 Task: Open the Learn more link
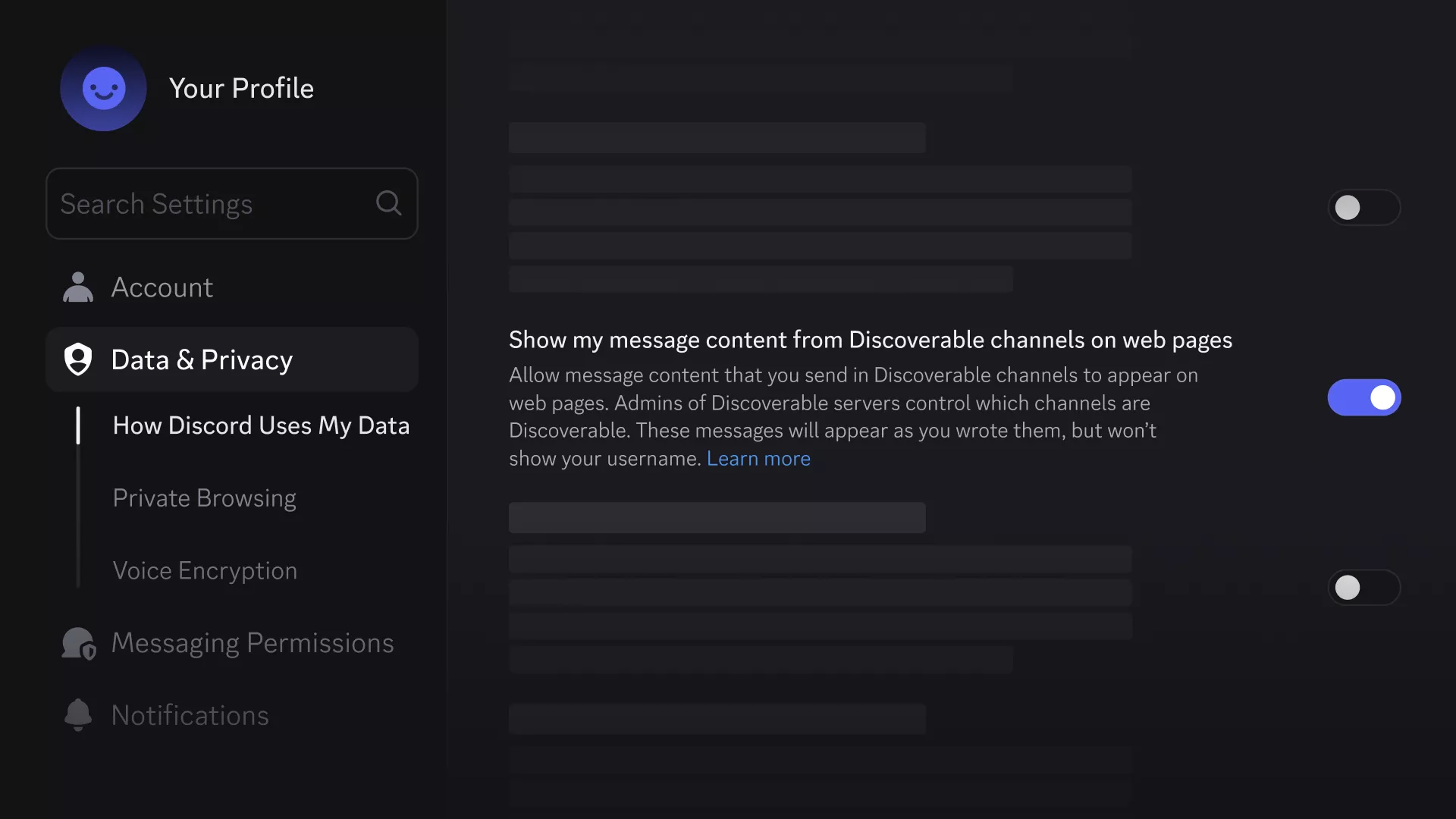[x=758, y=459]
